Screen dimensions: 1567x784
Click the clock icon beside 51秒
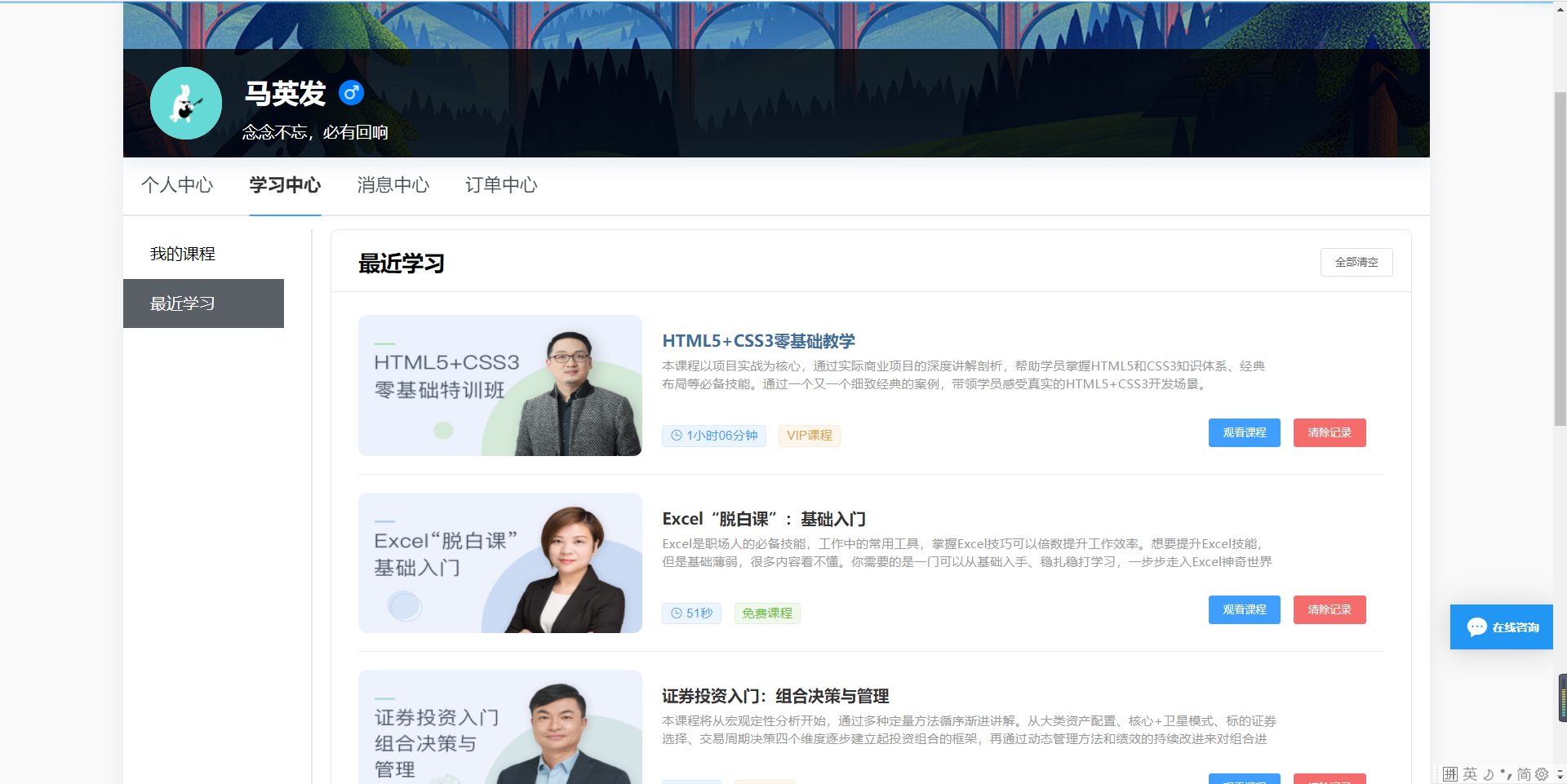pyautogui.click(x=677, y=613)
